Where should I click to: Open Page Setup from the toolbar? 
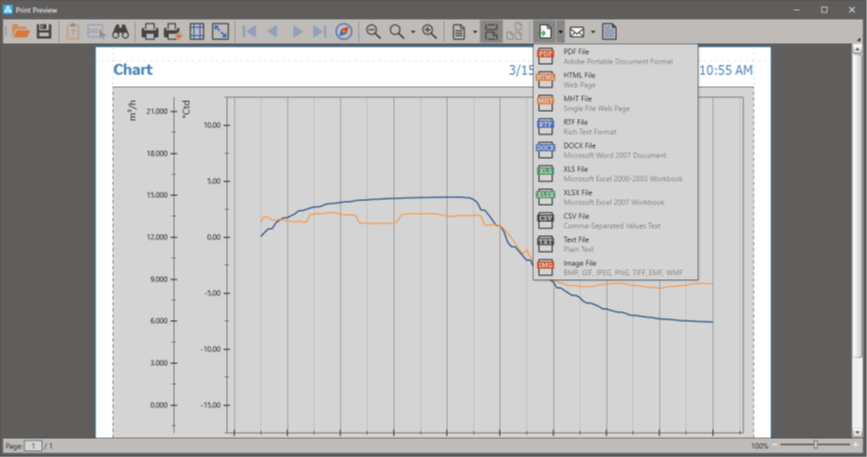pos(197,32)
